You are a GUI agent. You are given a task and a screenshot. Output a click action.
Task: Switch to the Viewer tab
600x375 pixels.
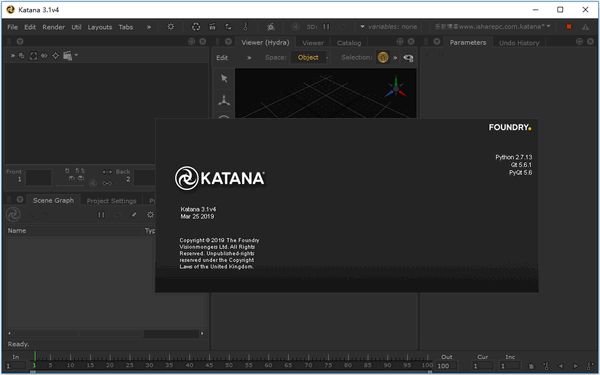pyautogui.click(x=313, y=43)
